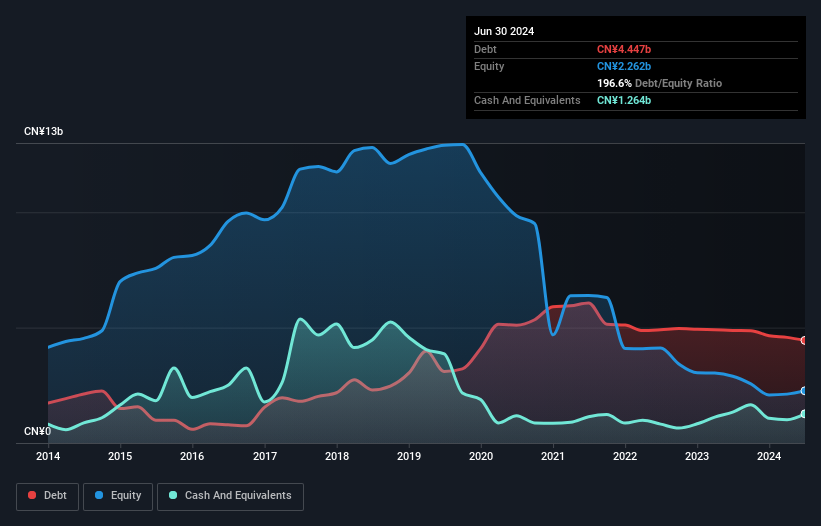
Task: Click the 2016 x-axis label
Action: [192, 456]
